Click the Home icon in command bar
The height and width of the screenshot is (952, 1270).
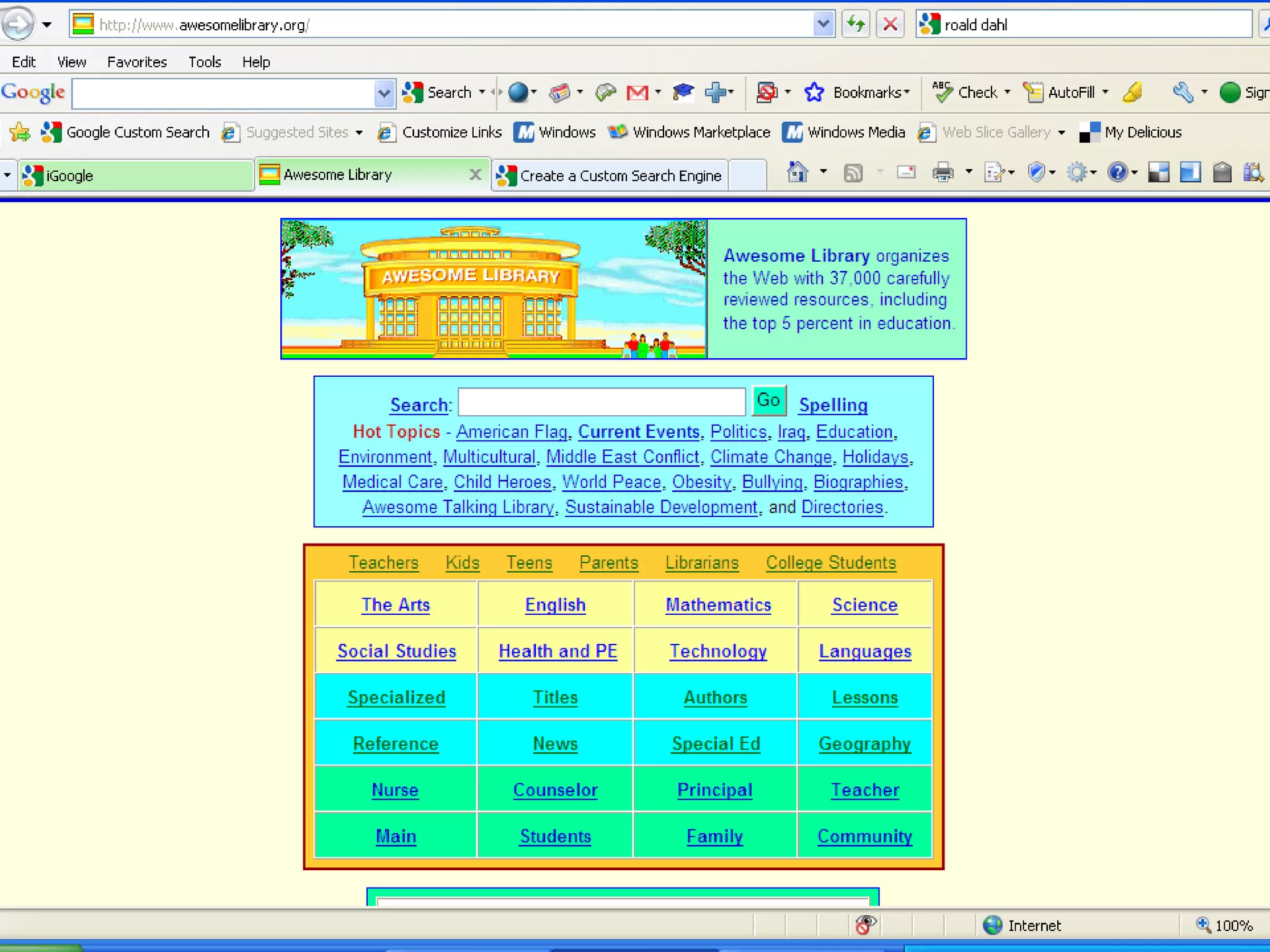coord(797,172)
